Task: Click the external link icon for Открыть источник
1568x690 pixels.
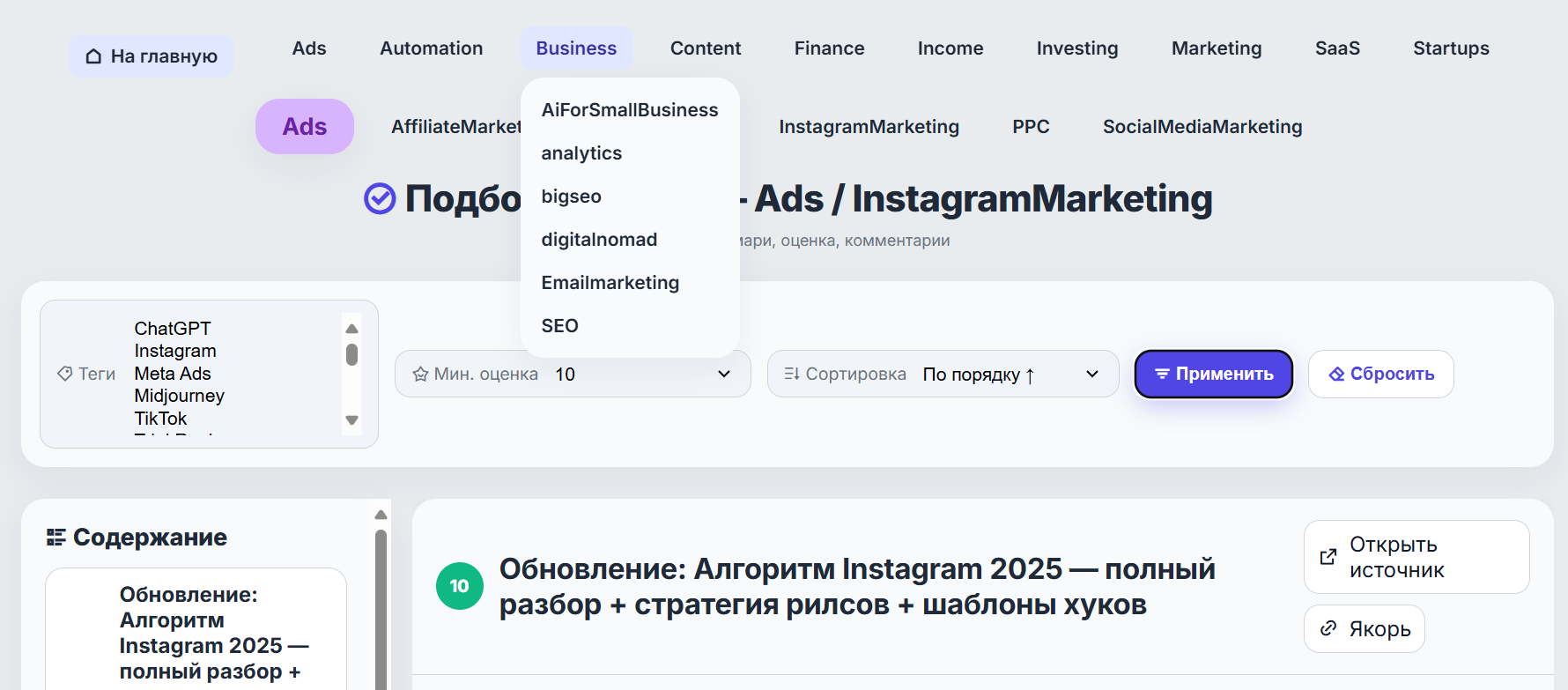Action: 1328,557
